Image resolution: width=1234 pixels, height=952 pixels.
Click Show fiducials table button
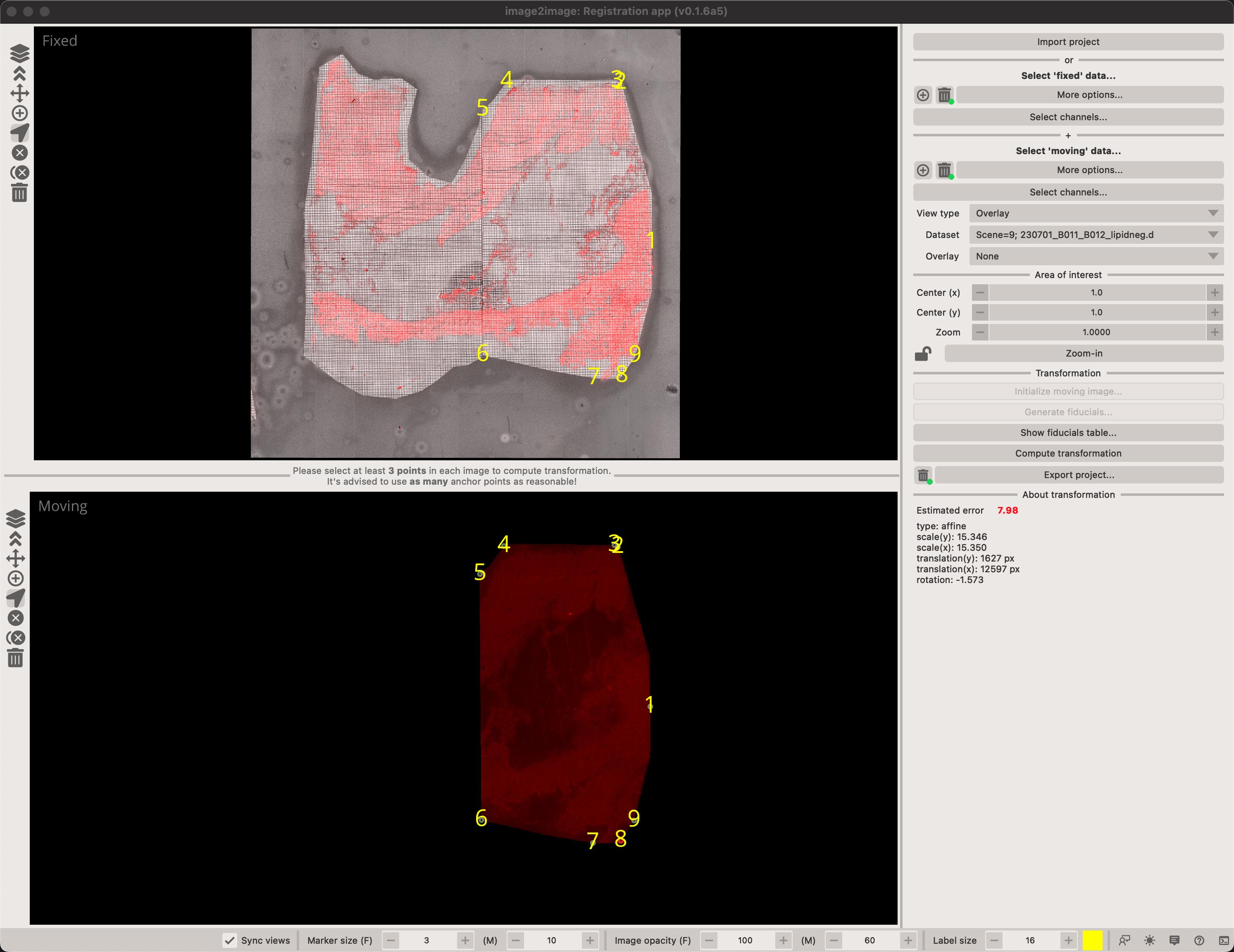pyautogui.click(x=1067, y=432)
